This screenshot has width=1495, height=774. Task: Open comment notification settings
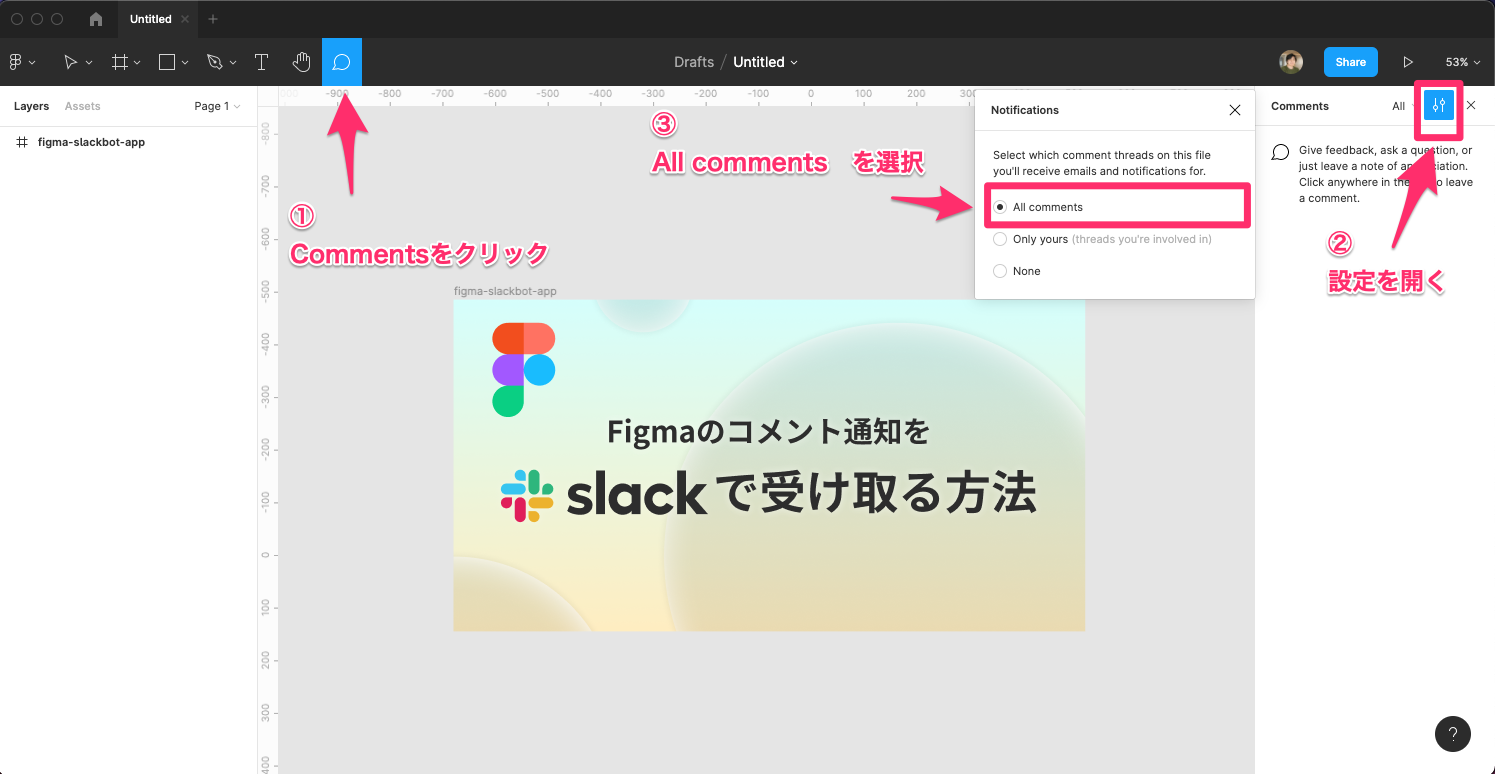(1438, 105)
